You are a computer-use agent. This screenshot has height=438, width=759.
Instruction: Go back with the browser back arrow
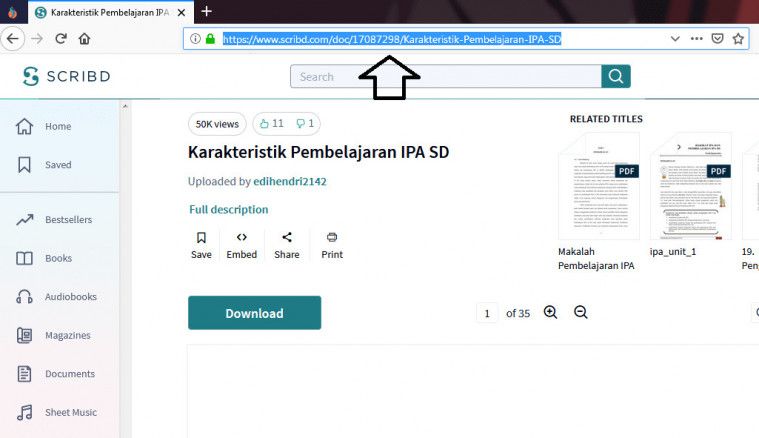tap(13, 39)
